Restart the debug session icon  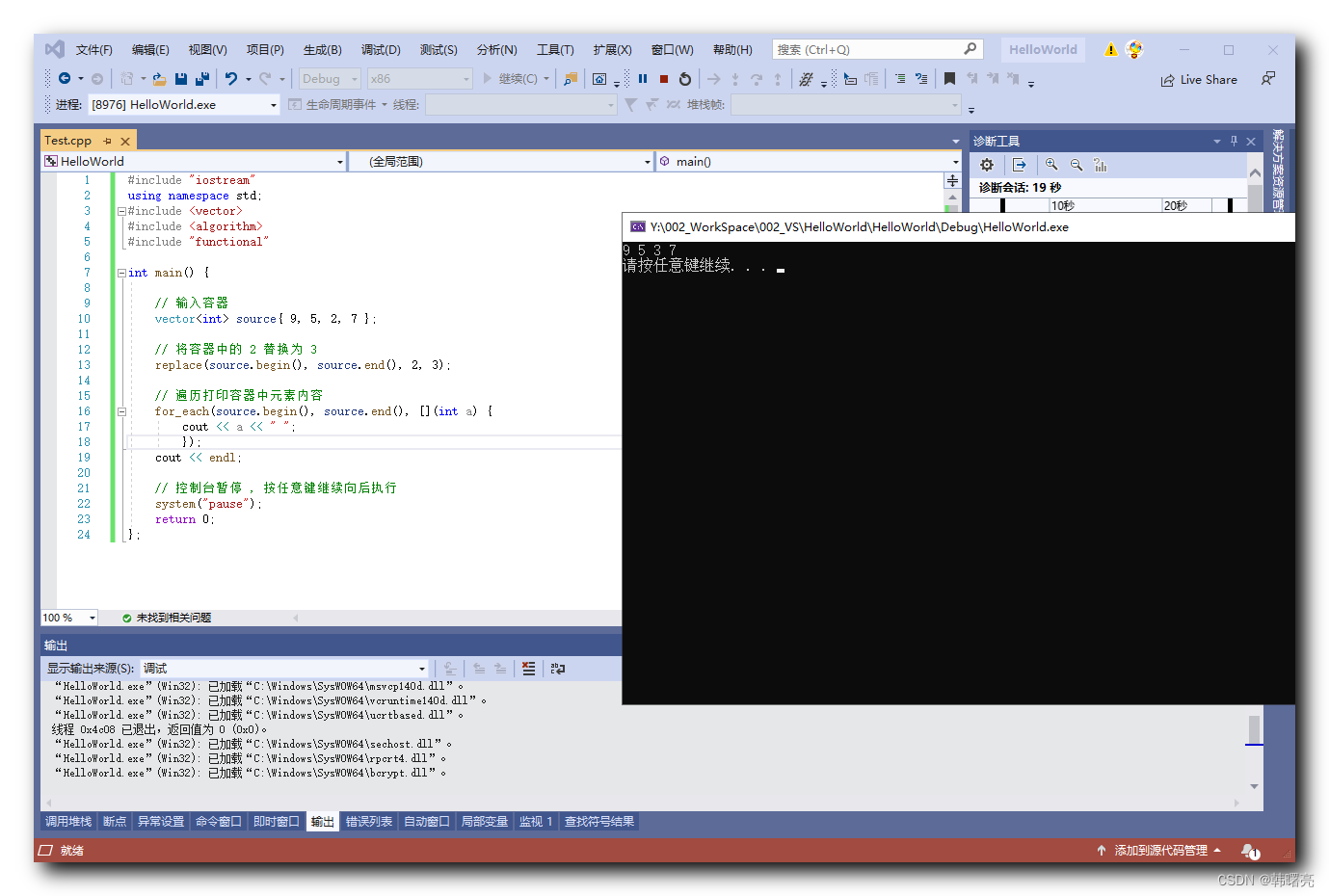685,79
